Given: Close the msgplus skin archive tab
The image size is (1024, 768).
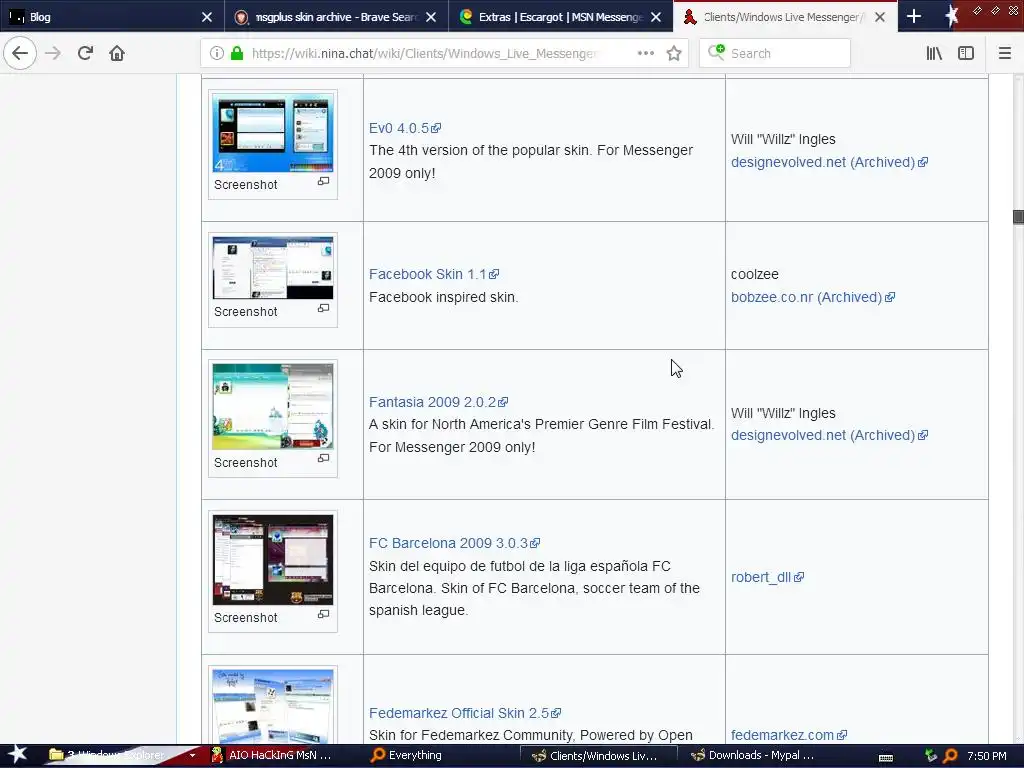Looking at the screenshot, I should 431,17.
